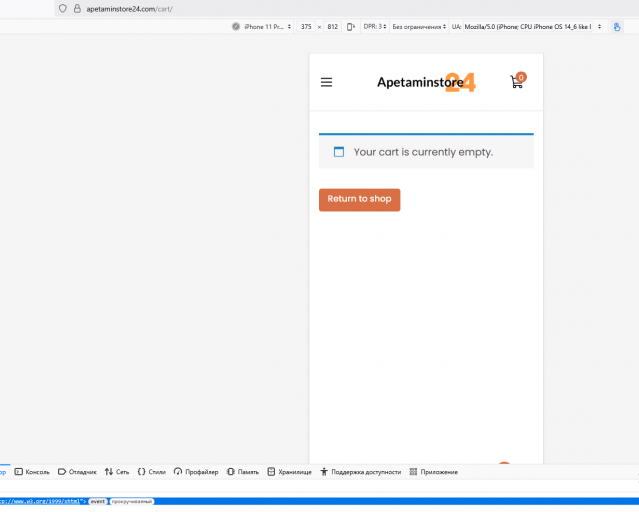Click the shield tracking protection icon in the address bar
The image size is (639, 512).
(x=62, y=9)
